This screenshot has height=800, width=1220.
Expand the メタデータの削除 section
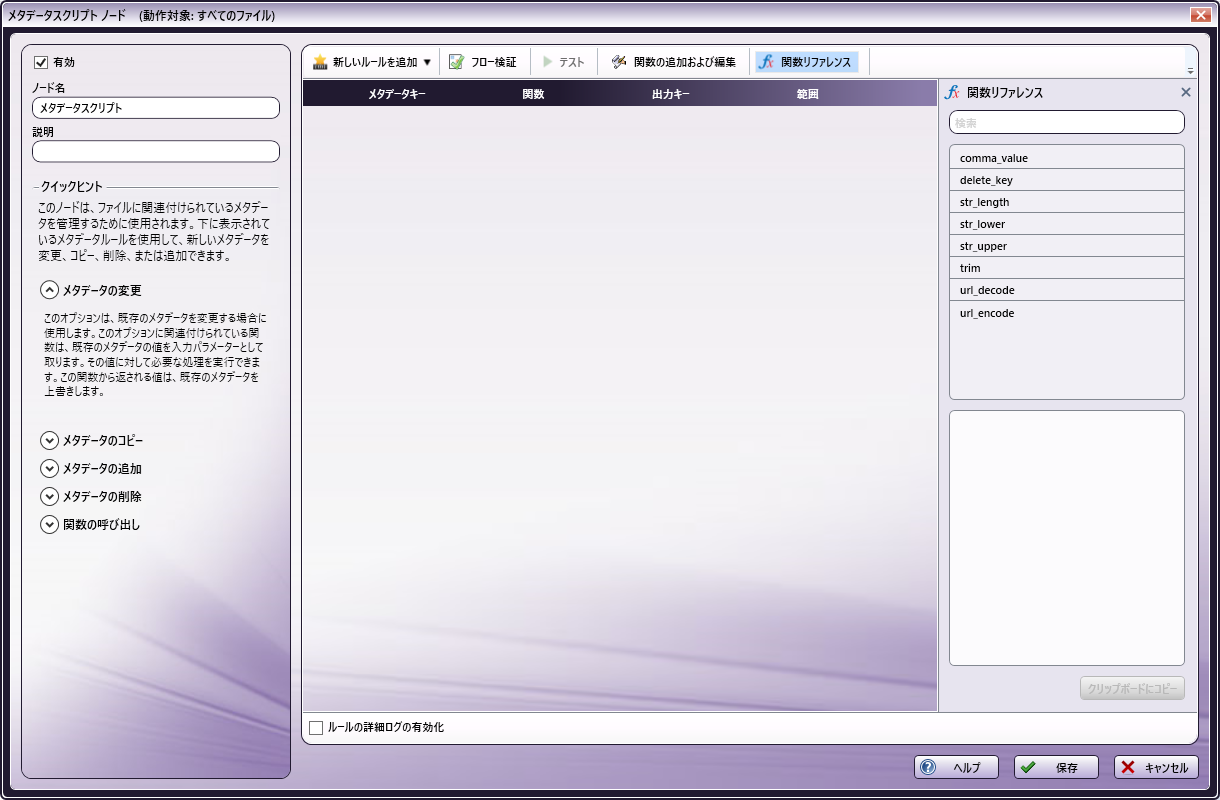coord(49,496)
